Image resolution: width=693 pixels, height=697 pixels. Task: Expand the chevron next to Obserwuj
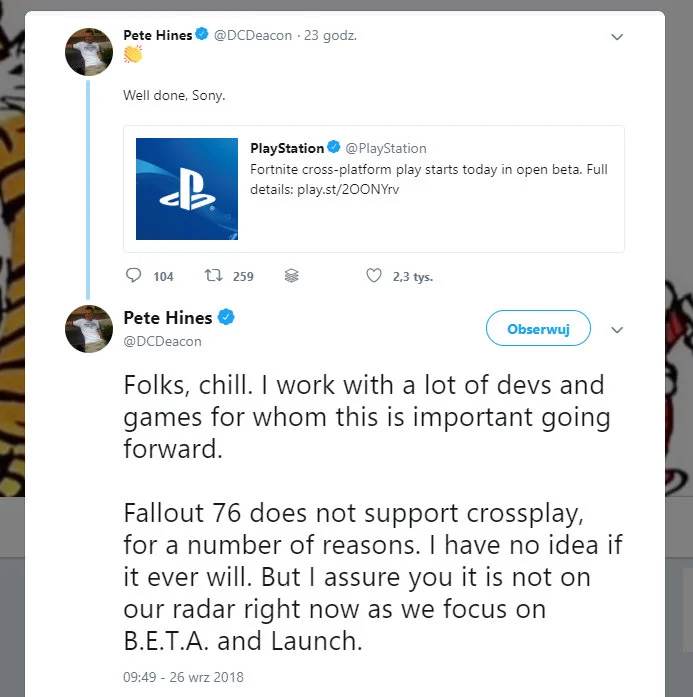coord(617,329)
